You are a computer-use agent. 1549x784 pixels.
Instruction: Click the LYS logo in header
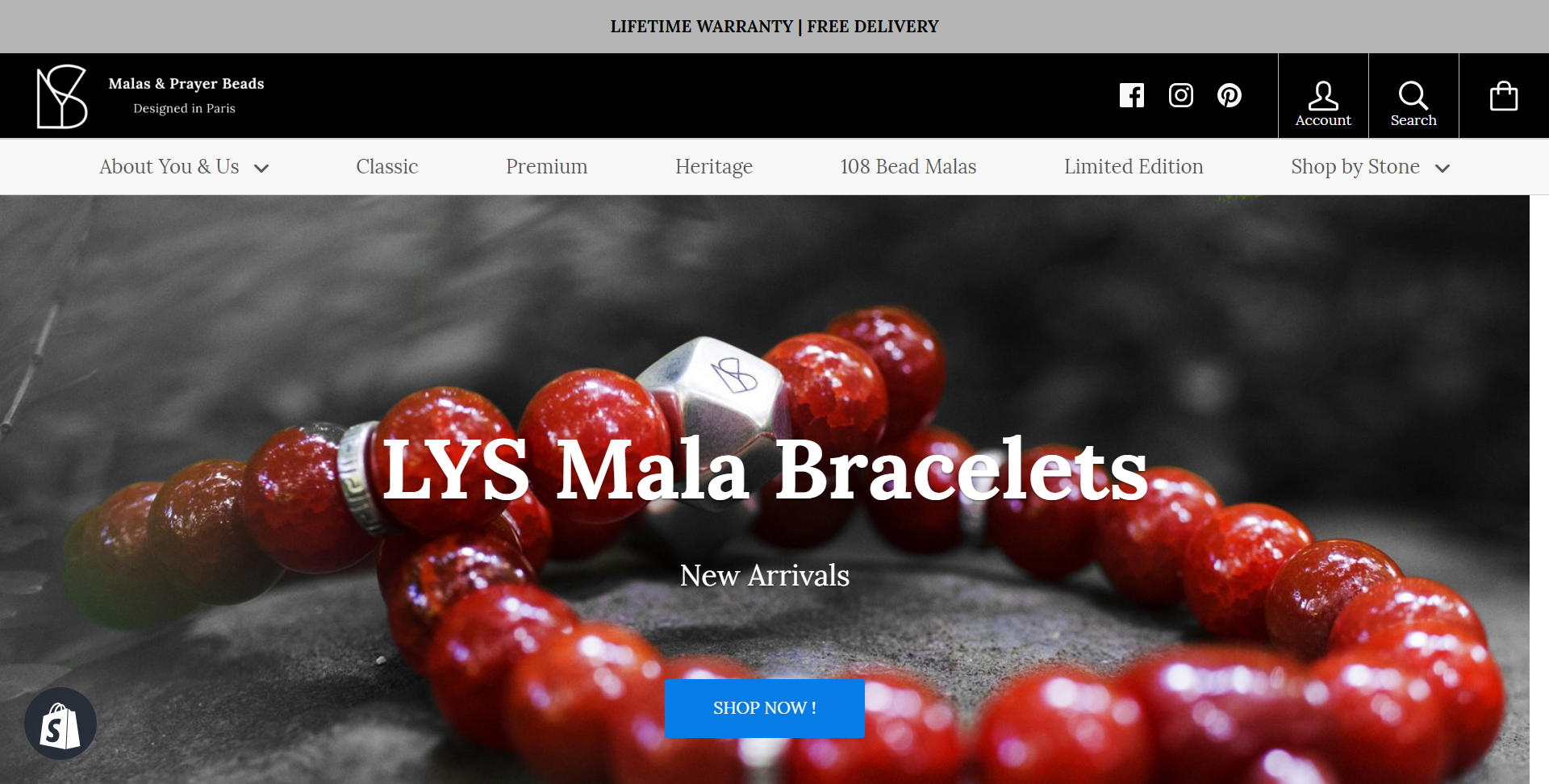[x=62, y=96]
